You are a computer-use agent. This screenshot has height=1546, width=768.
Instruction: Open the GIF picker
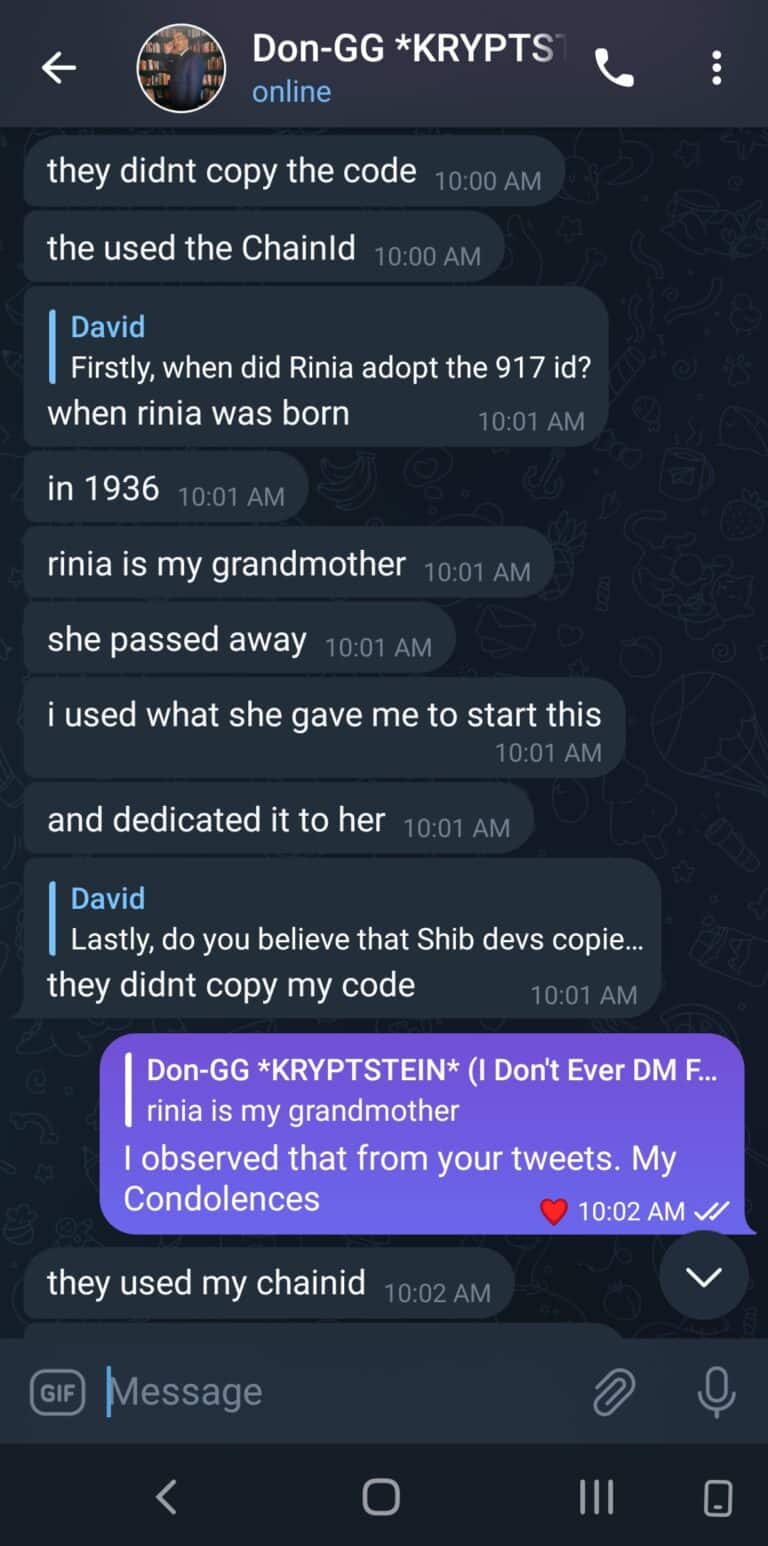coord(58,1392)
